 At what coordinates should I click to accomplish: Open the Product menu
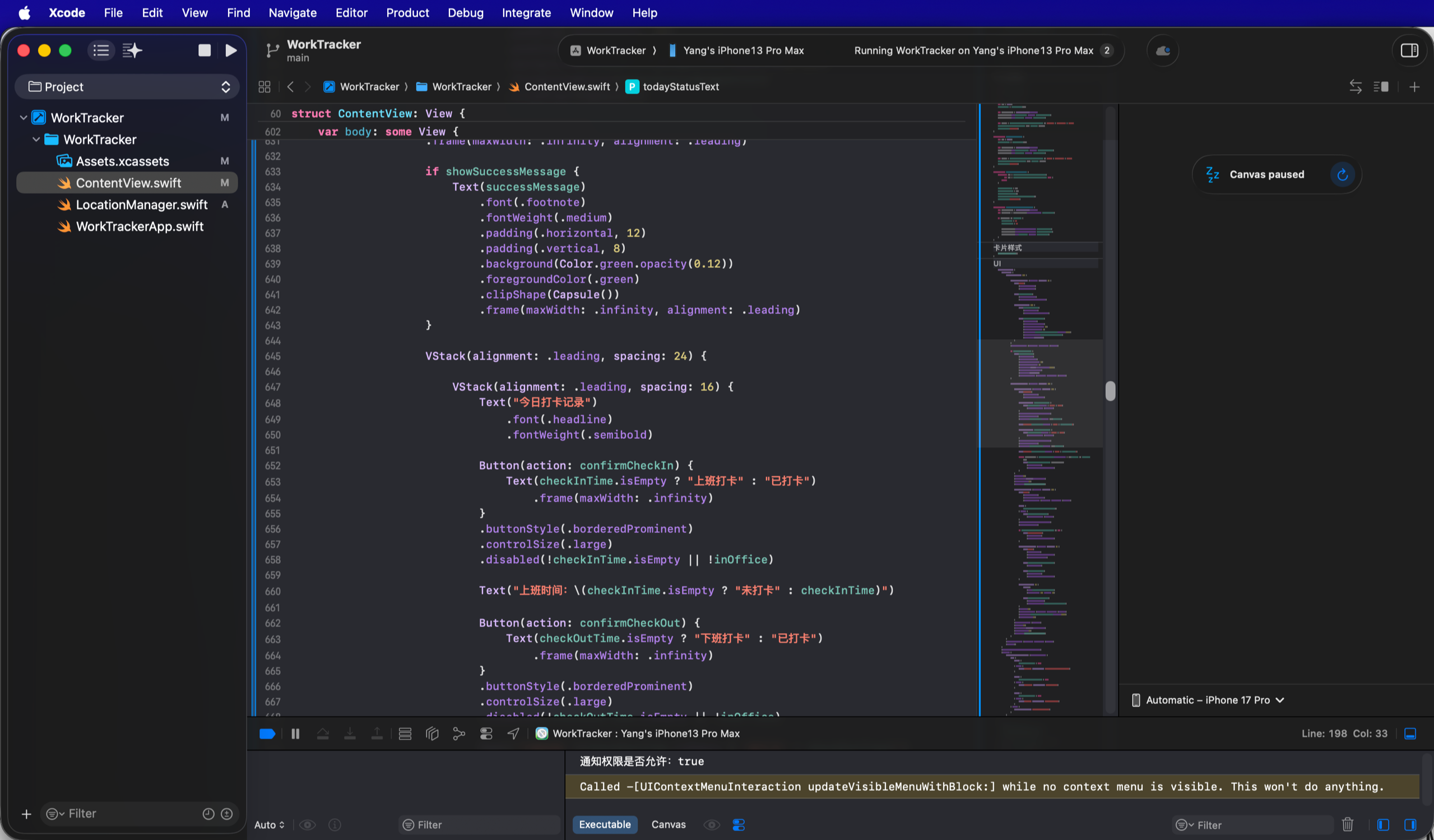point(407,12)
